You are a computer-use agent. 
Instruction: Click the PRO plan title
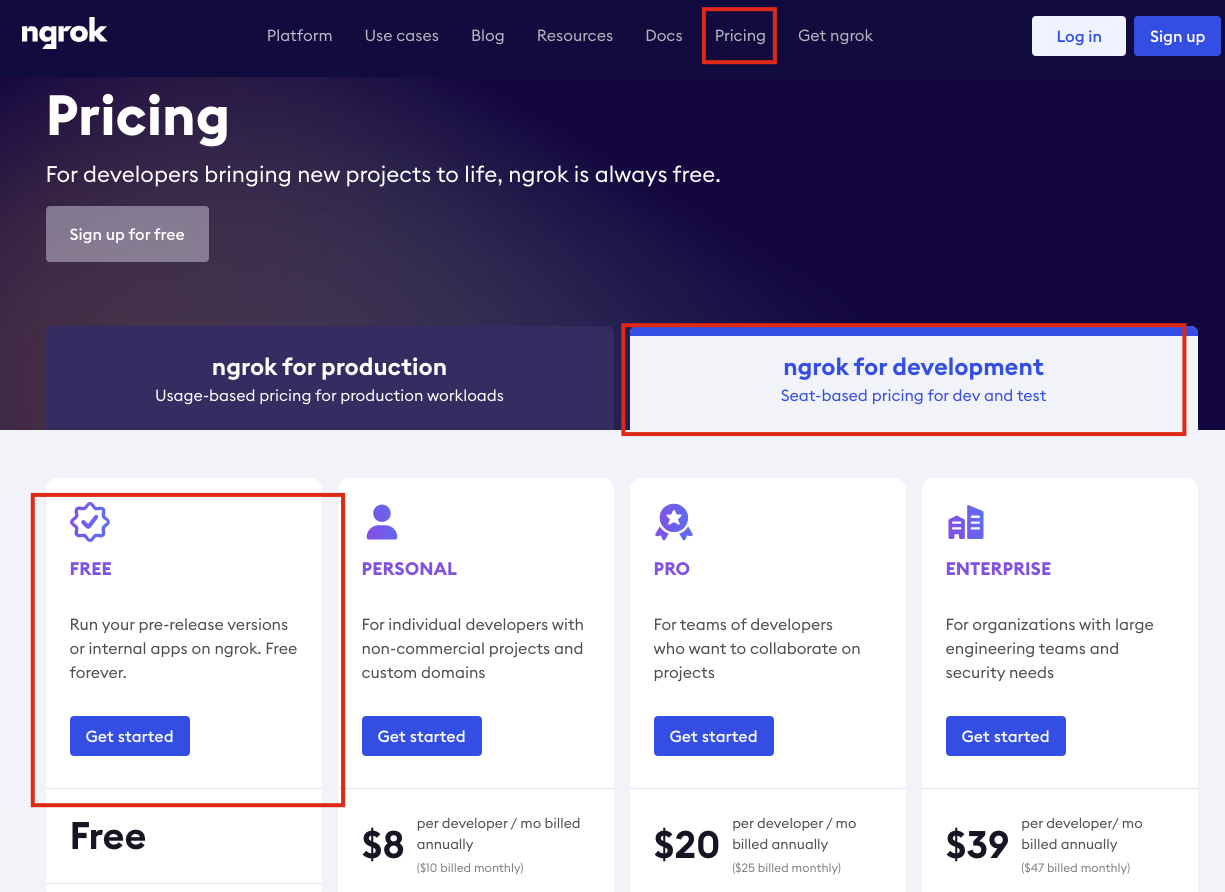[672, 568]
